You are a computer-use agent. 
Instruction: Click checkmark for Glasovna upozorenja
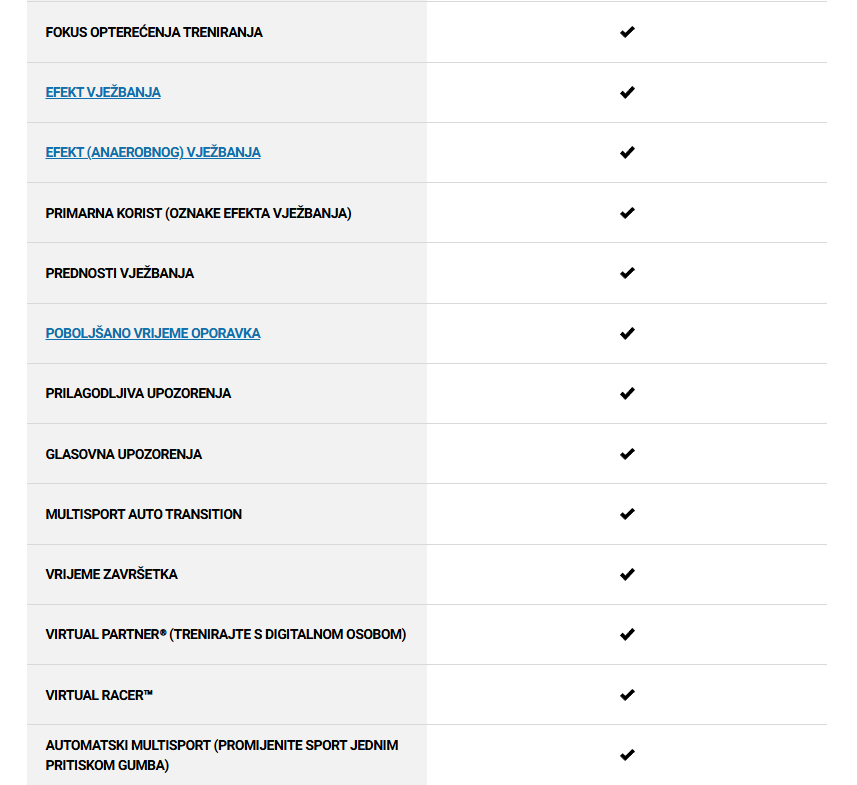click(x=627, y=454)
